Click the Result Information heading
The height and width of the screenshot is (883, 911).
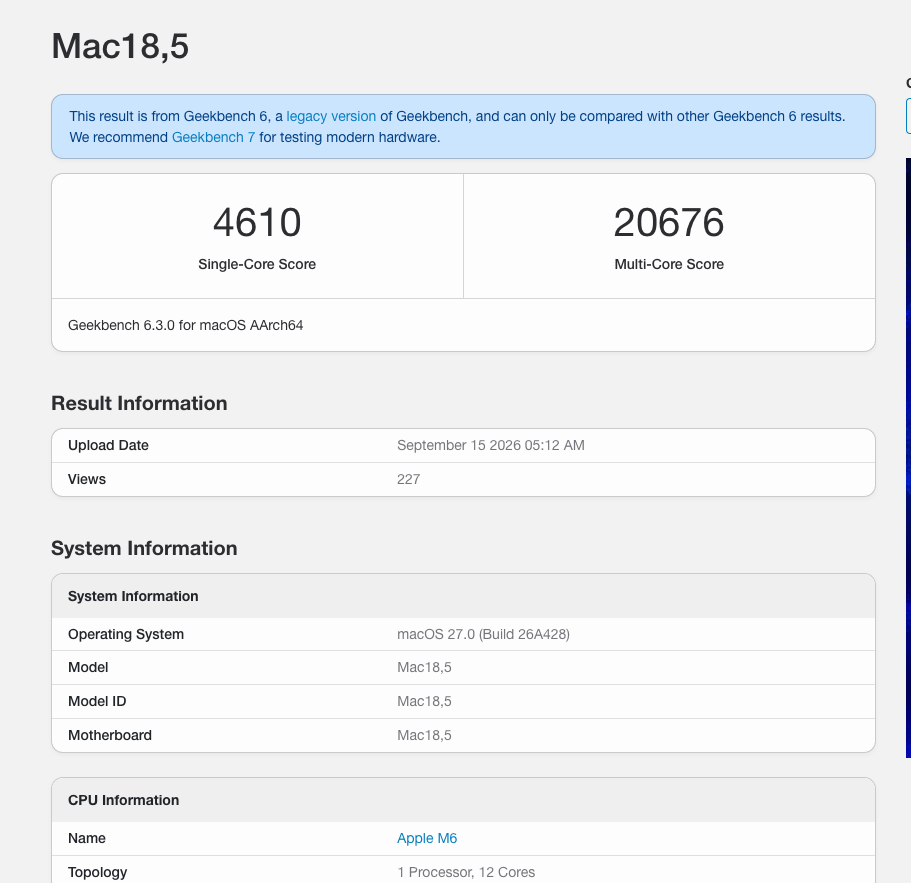click(139, 403)
